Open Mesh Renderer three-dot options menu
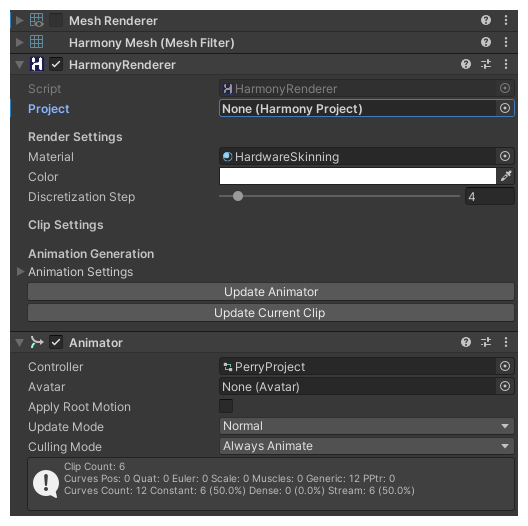Screen dimensions: 528x526 [506, 21]
